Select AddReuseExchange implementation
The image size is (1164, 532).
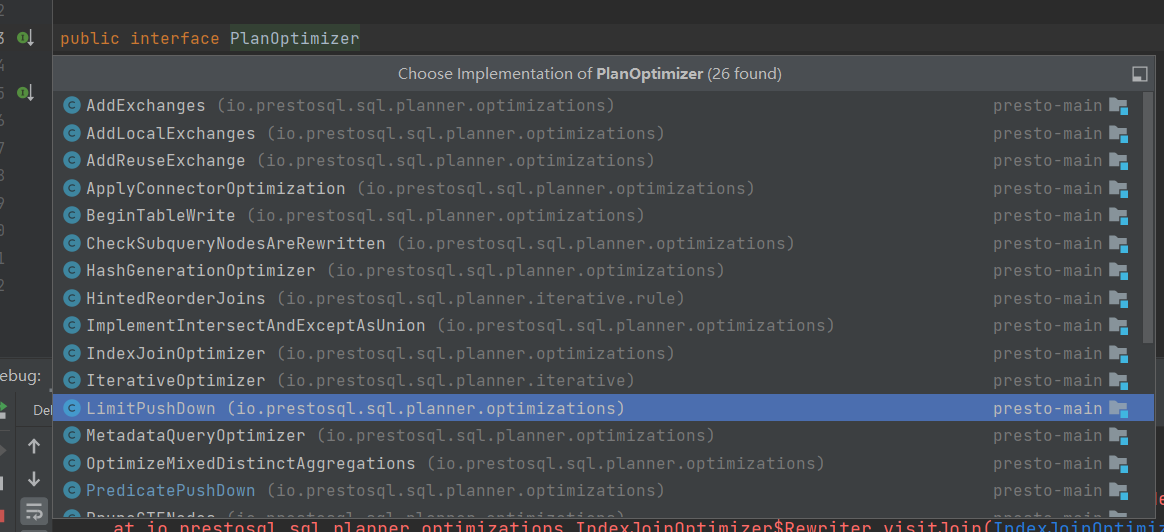[x=165, y=161]
